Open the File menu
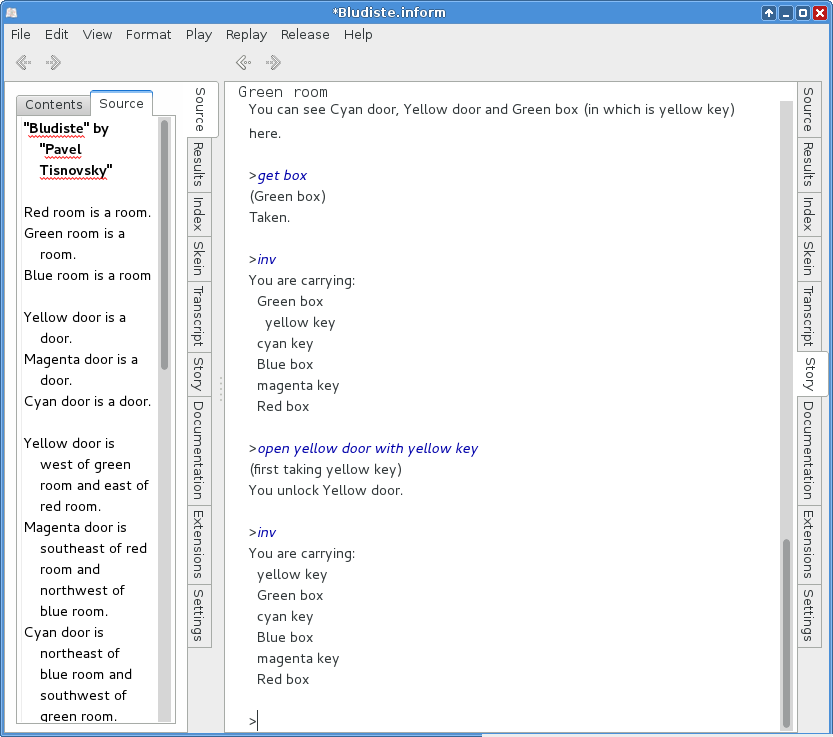This screenshot has width=833, height=737. click(x=20, y=34)
